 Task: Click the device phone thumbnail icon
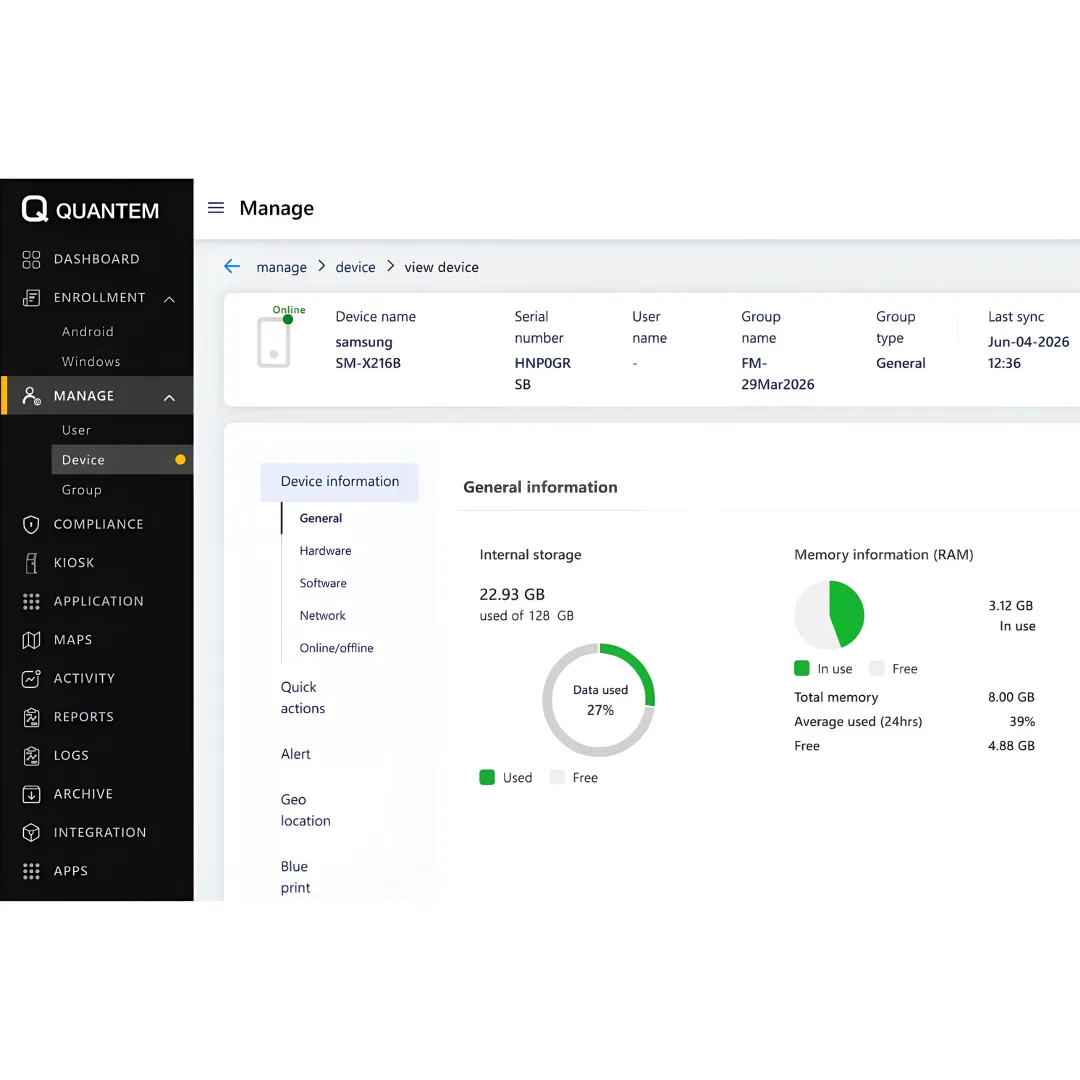coord(273,342)
